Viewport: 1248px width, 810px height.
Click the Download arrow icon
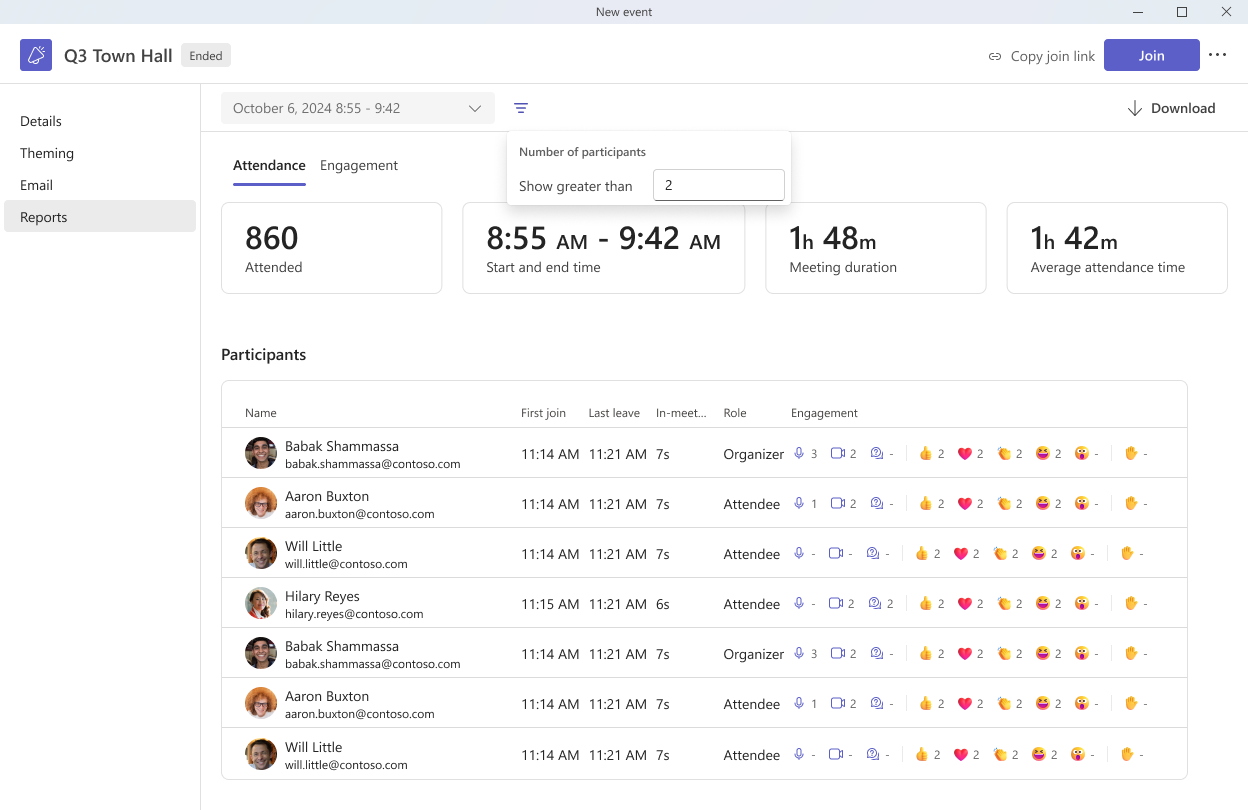tap(1135, 108)
